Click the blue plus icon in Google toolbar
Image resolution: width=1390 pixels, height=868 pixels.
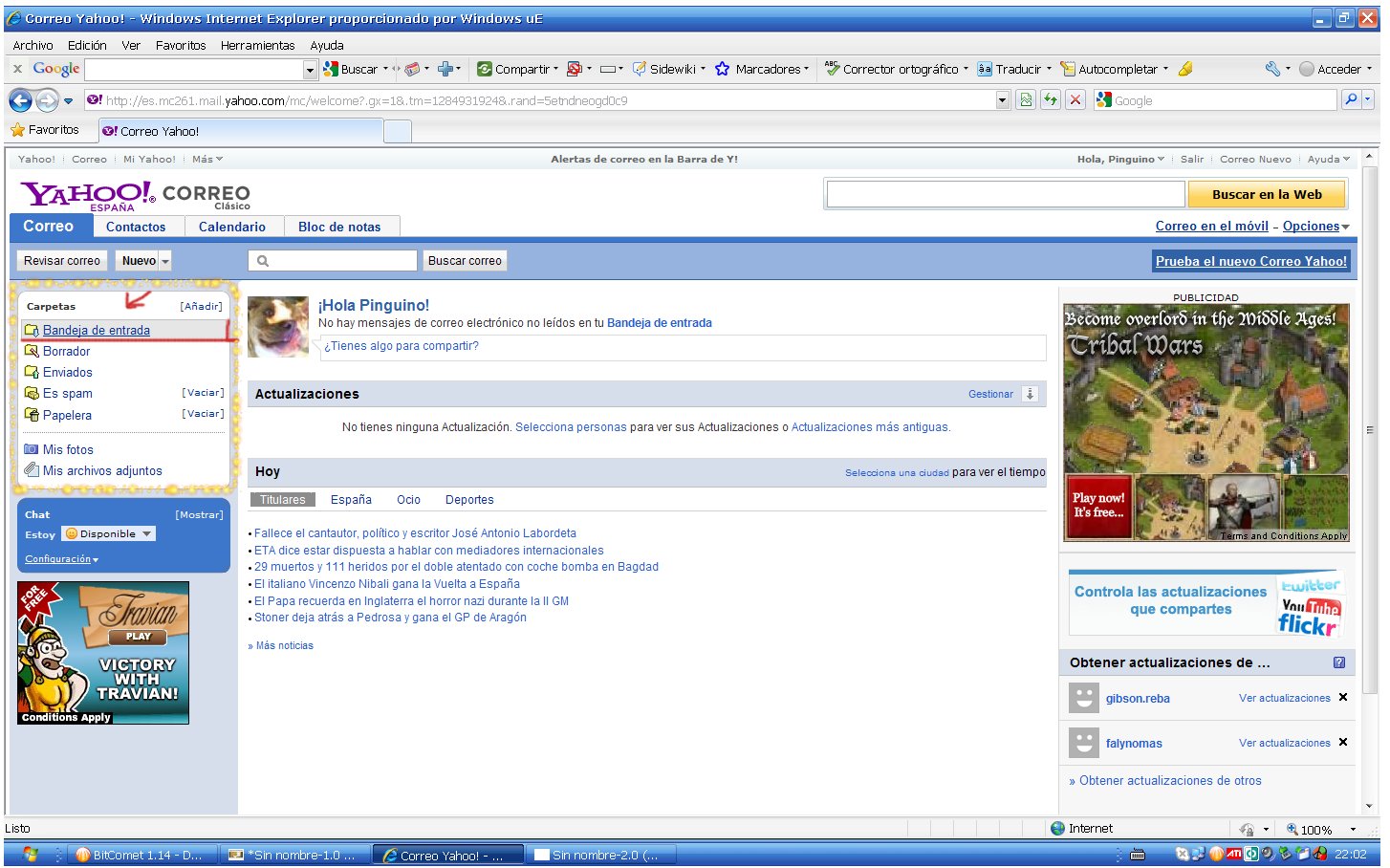click(x=445, y=69)
